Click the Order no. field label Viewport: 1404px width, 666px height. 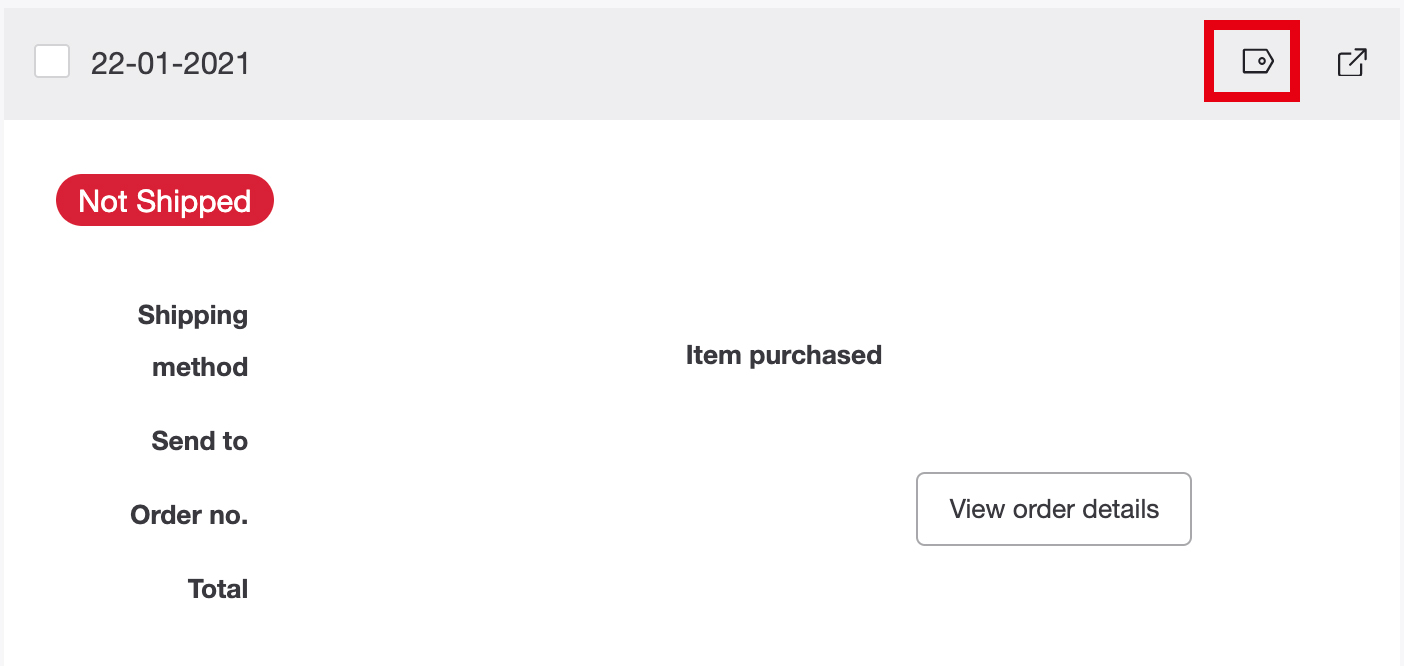[189, 515]
